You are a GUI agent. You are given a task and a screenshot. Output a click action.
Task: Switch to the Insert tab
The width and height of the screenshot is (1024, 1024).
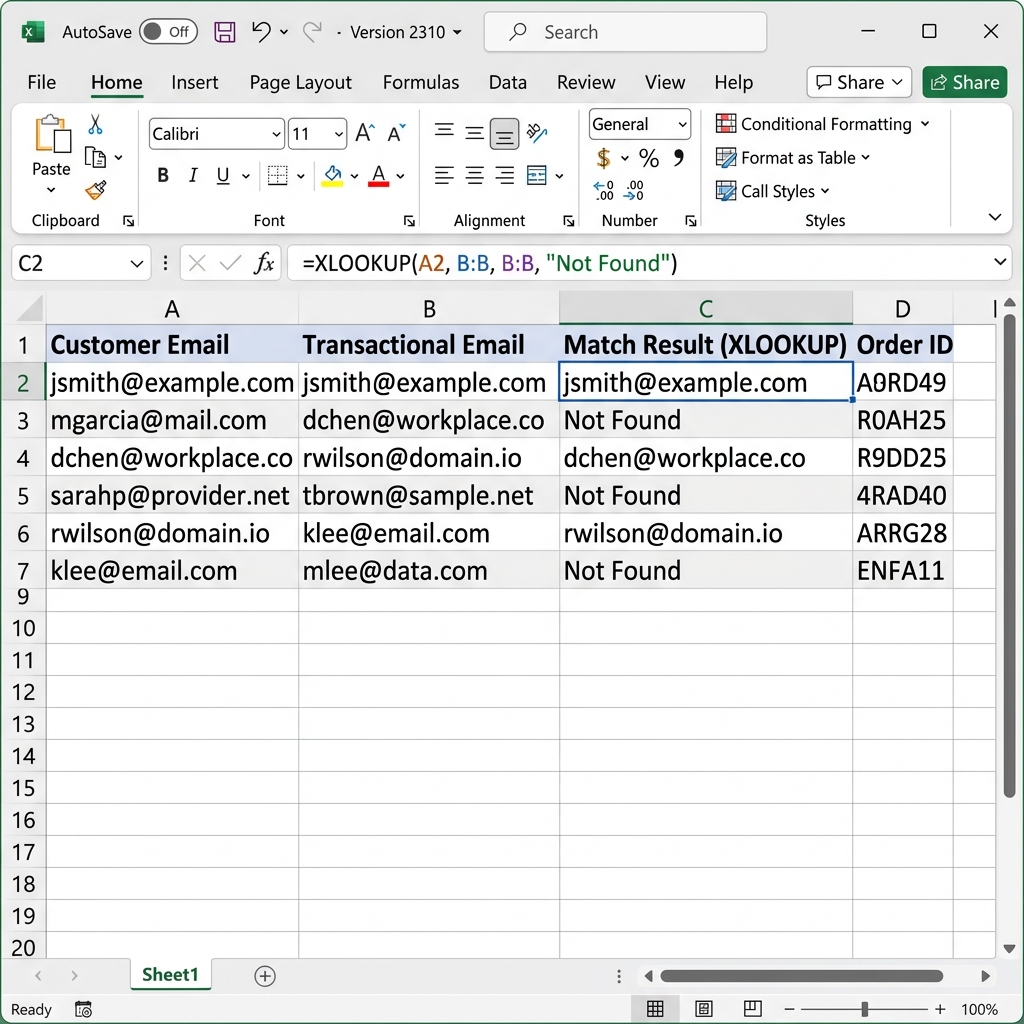pyautogui.click(x=195, y=82)
